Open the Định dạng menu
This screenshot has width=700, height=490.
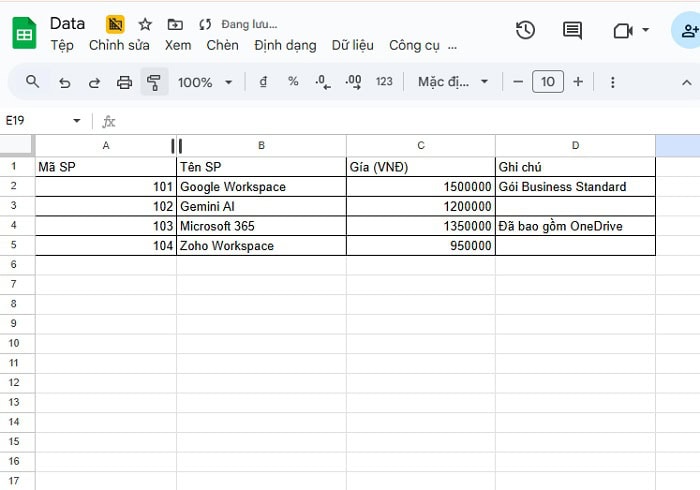click(285, 45)
